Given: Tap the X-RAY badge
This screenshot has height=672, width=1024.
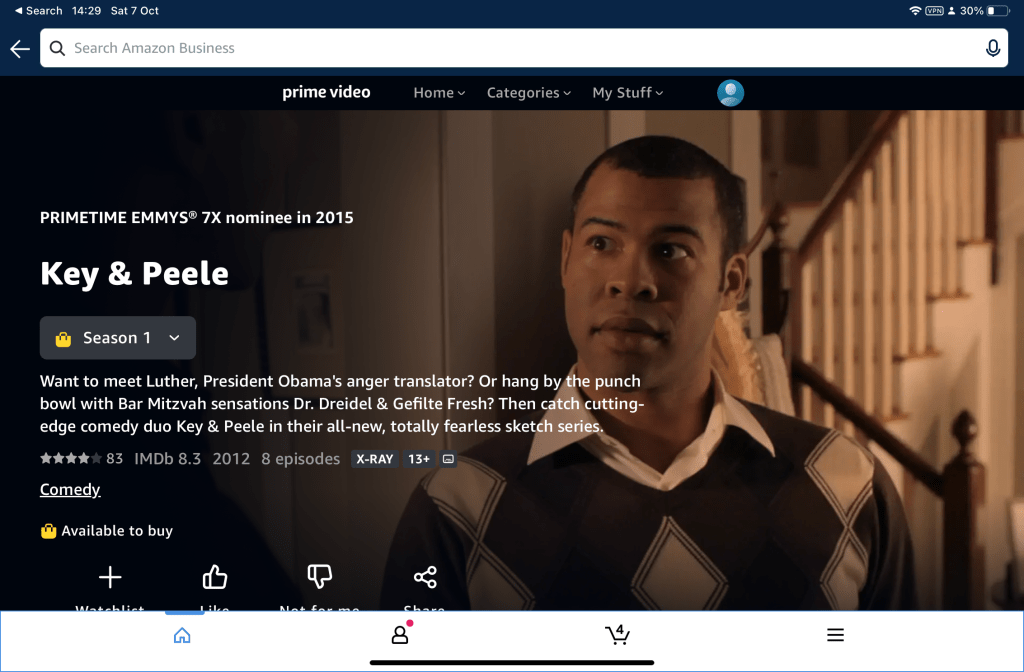Looking at the screenshot, I should (374, 459).
